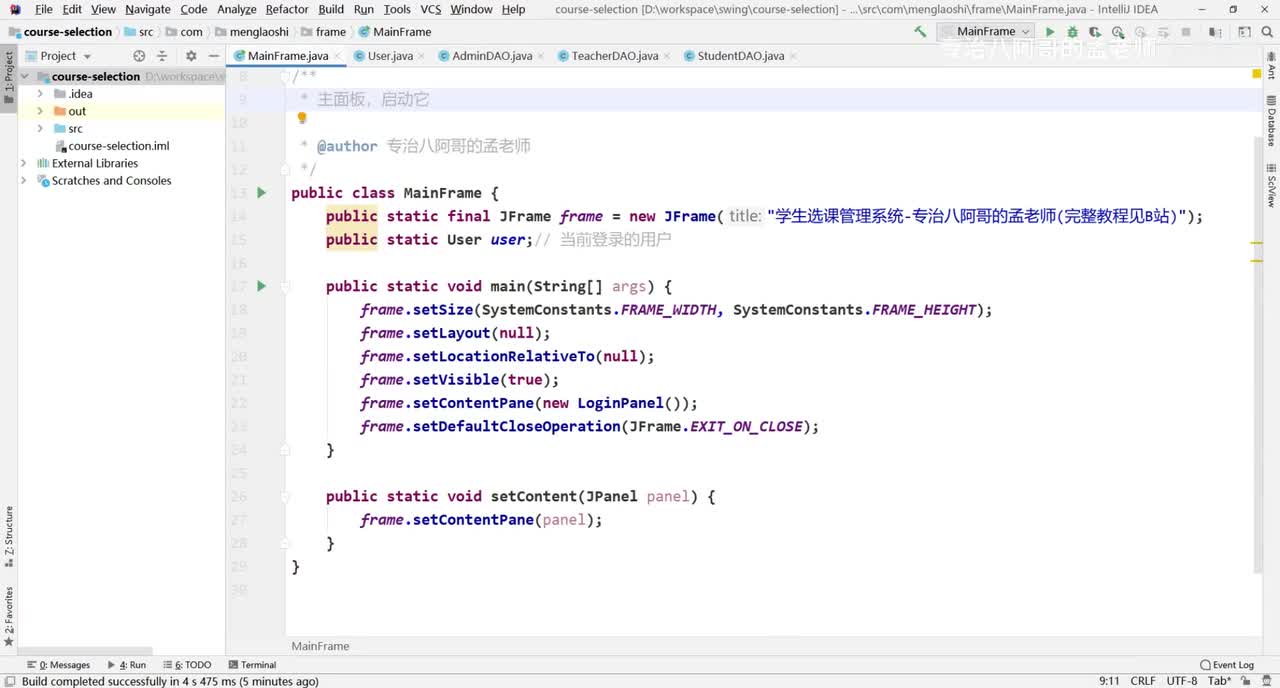Toggle the 1: Project side tab
Viewport: 1280px width, 688px height.
tap(9, 77)
